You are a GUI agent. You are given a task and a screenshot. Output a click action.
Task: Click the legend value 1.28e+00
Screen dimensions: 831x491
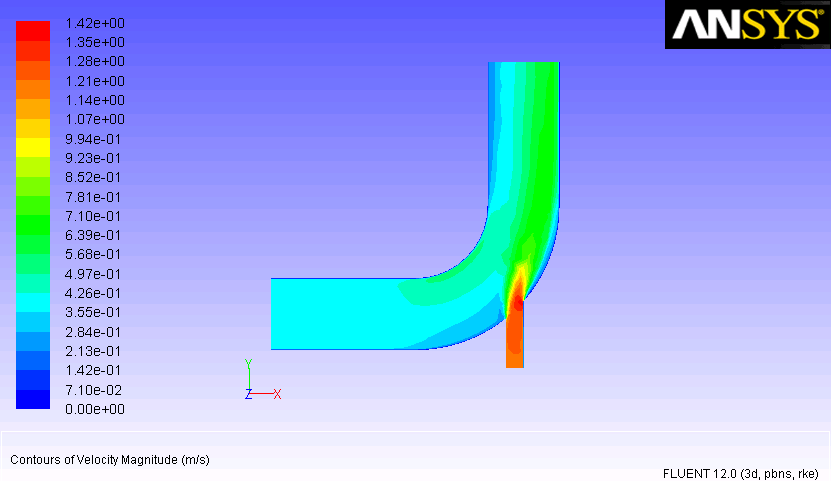click(95, 62)
